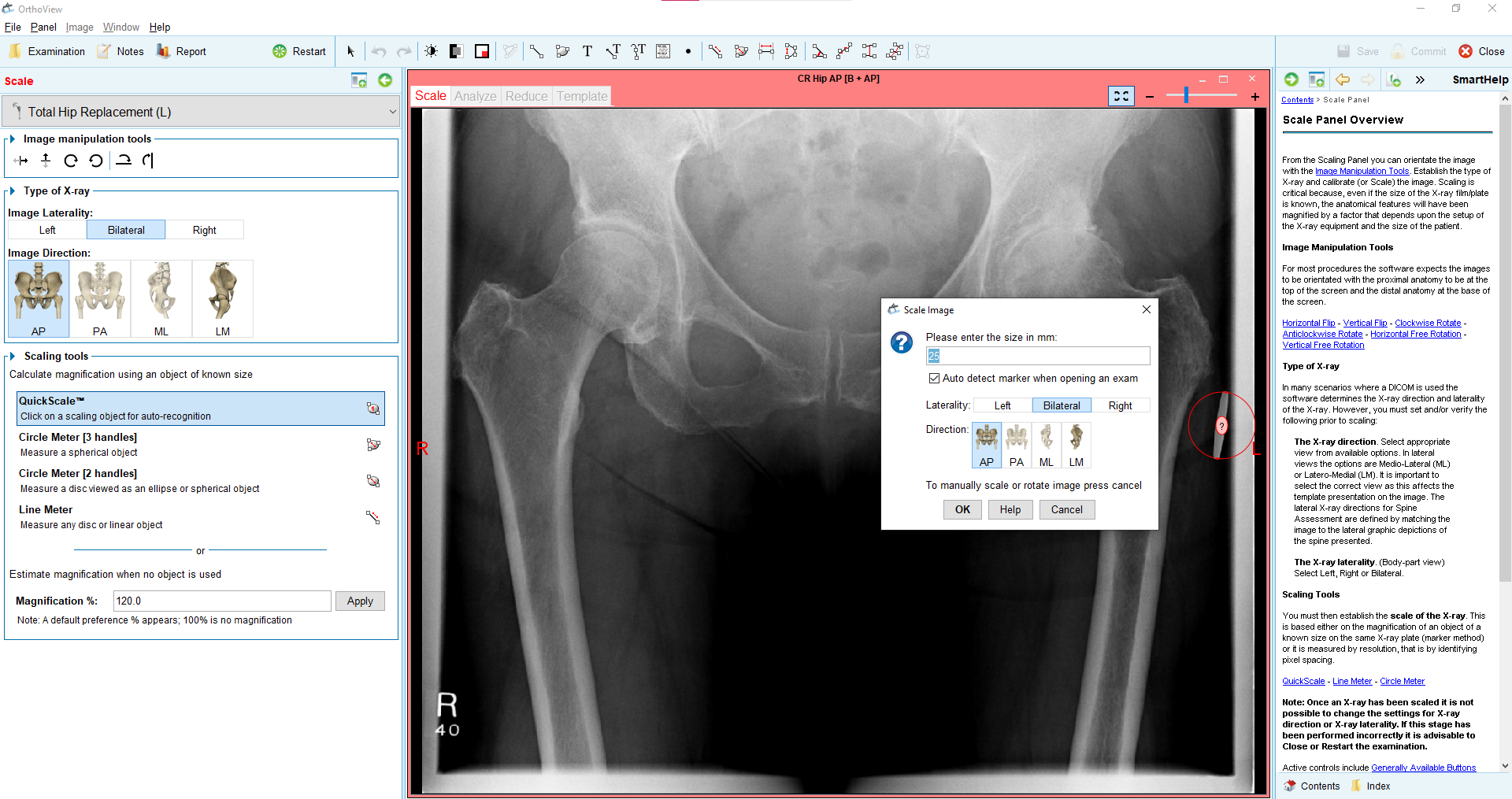The height and width of the screenshot is (799, 1512).
Task: Activate the QuickScale auto-recognition icon
Action: tap(372, 409)
